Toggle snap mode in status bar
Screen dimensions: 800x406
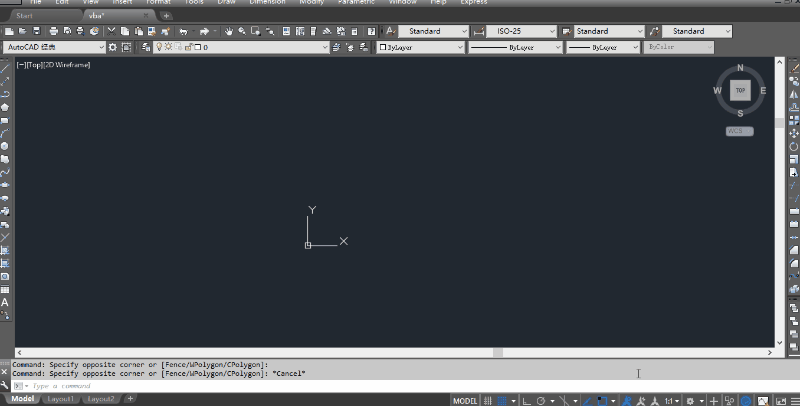point(502,401)
